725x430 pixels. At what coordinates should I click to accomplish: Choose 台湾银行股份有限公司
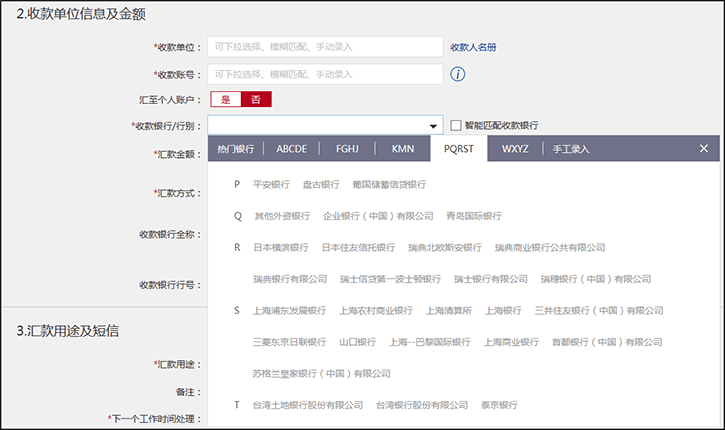(422, 405)
